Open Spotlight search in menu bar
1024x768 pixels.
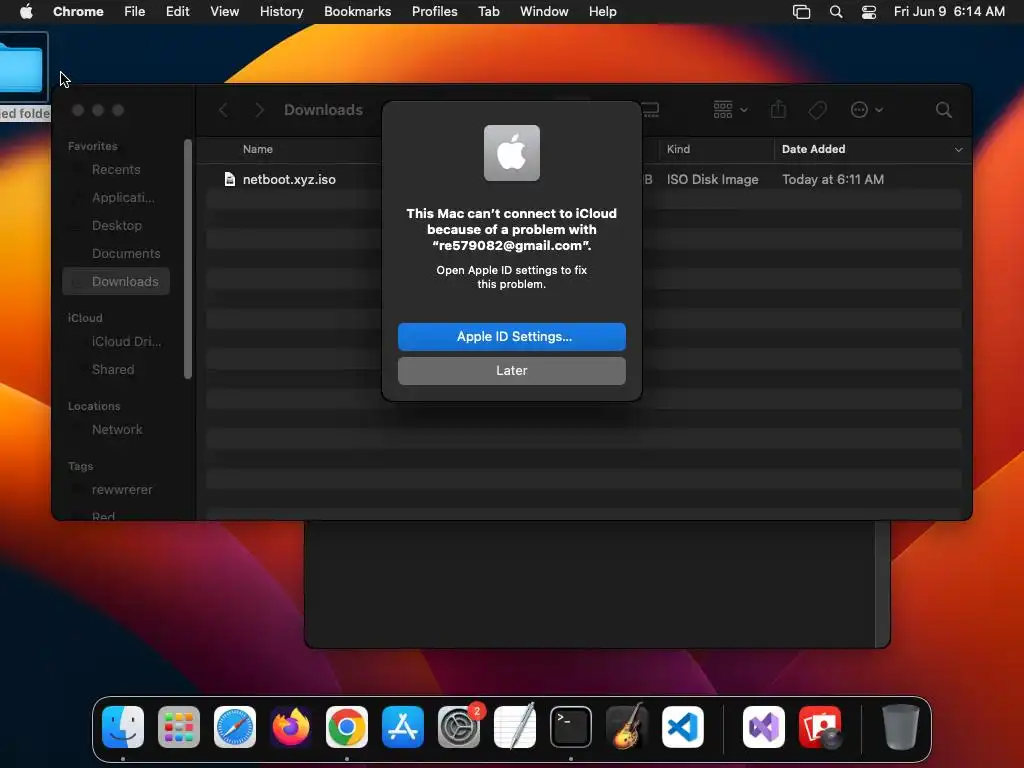(x=836, y=12)
